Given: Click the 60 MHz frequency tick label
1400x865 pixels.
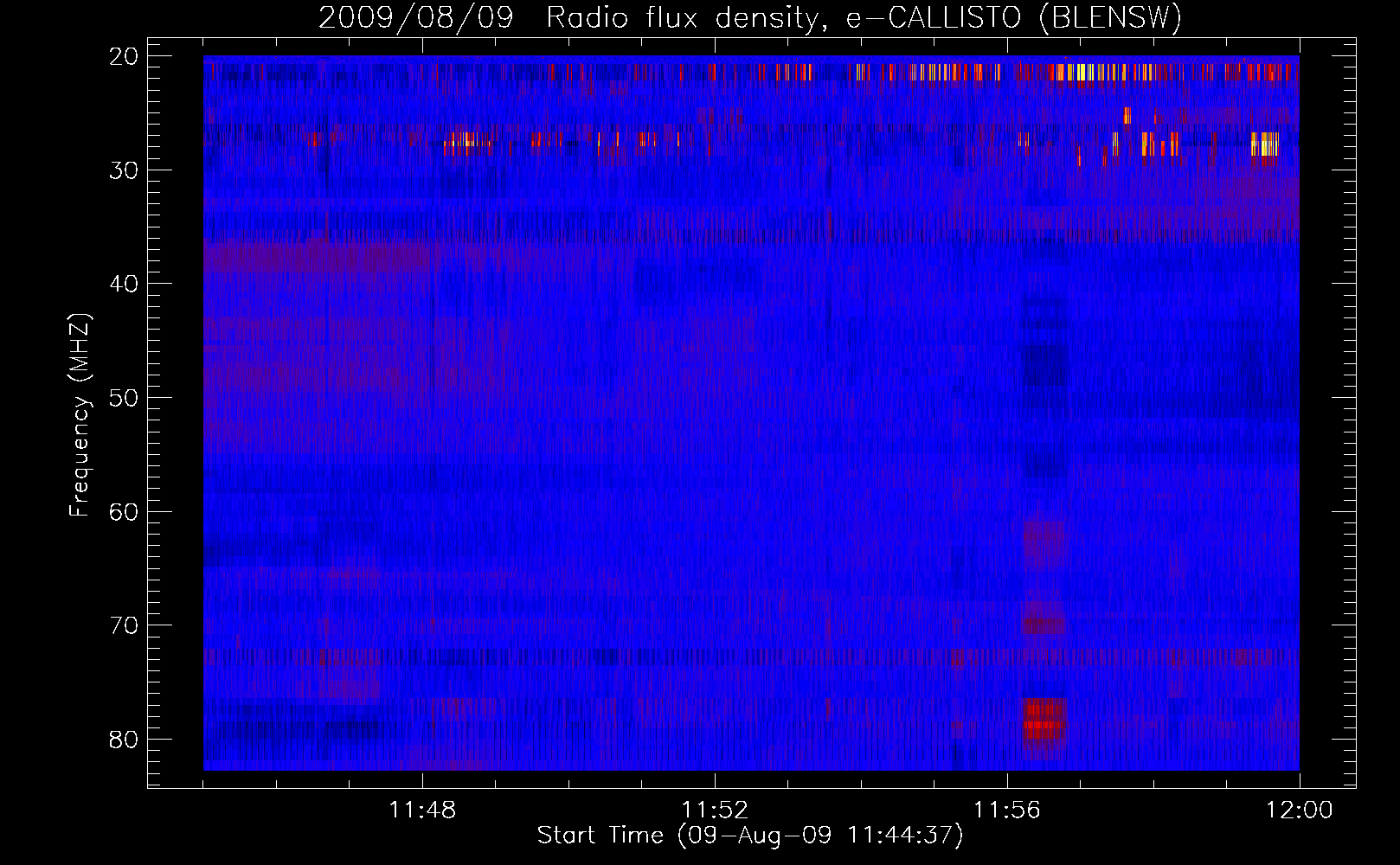Looking at the screenshot, I should (x=125, y=512).
